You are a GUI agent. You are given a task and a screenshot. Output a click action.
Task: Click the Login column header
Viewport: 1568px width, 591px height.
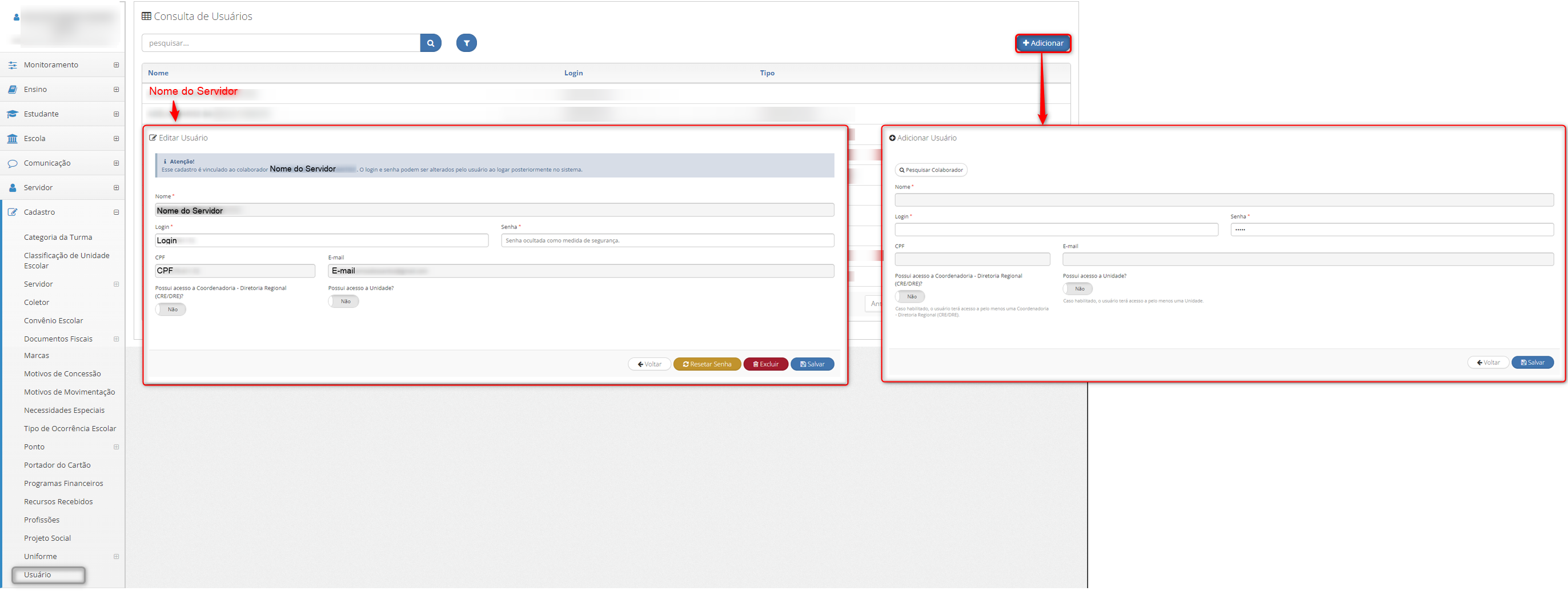pyautogui.click(x=574, y=73)
